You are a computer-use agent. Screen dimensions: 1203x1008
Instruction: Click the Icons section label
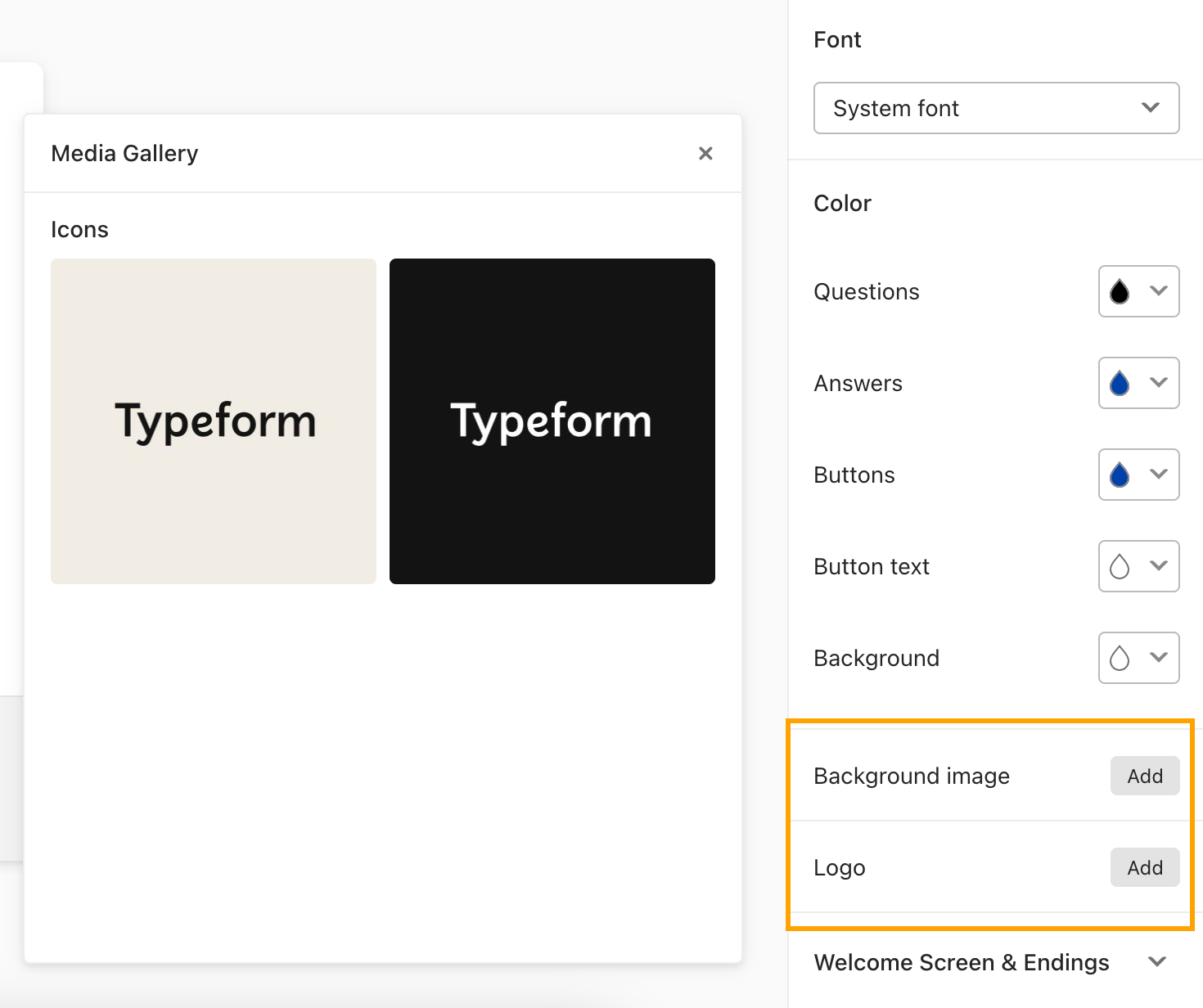[x=79, y=229]
